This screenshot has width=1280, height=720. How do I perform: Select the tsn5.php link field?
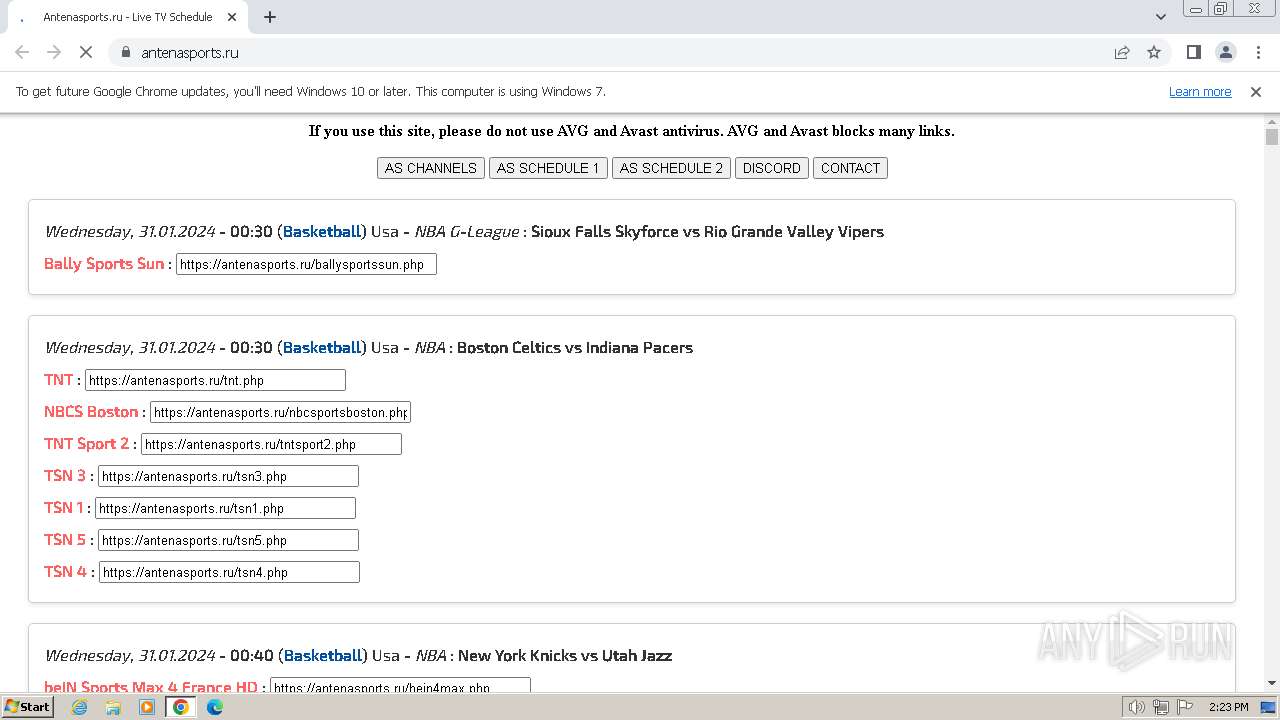pos(228,540)
